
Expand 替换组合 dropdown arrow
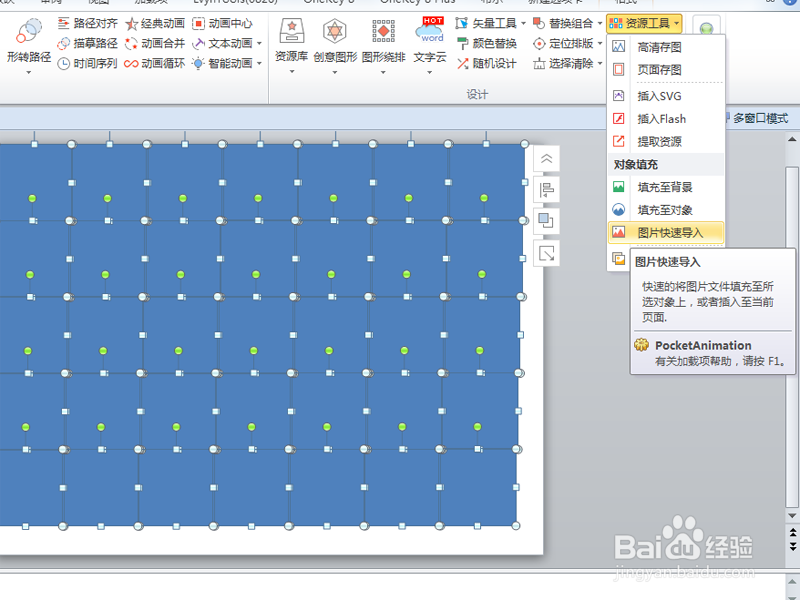[599, 23]
